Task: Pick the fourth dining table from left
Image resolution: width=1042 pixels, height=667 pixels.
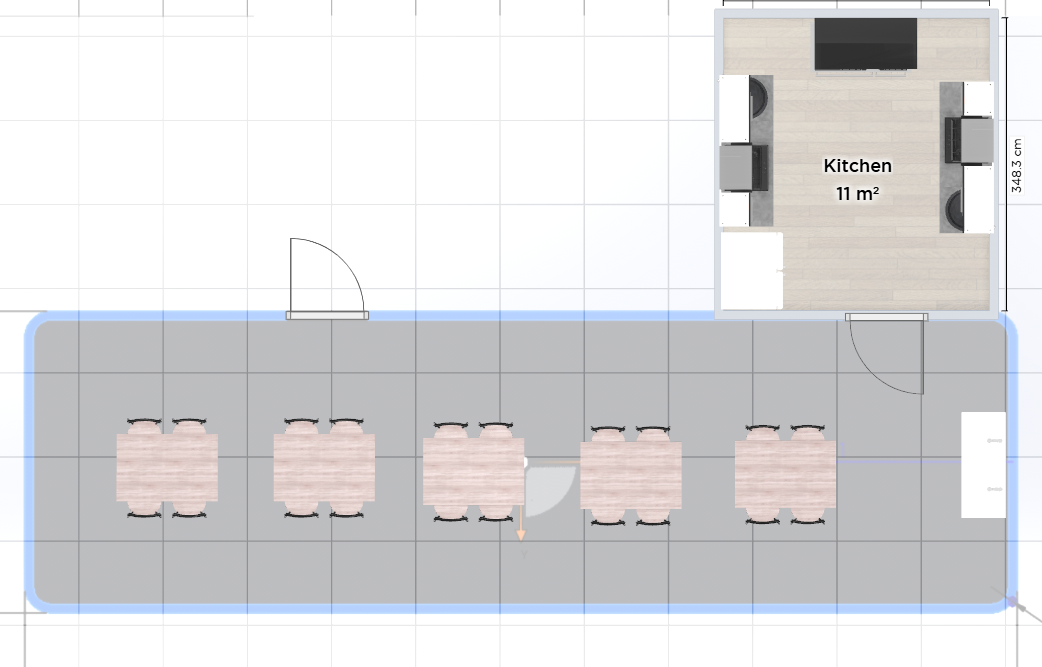Action: [631, 475]
